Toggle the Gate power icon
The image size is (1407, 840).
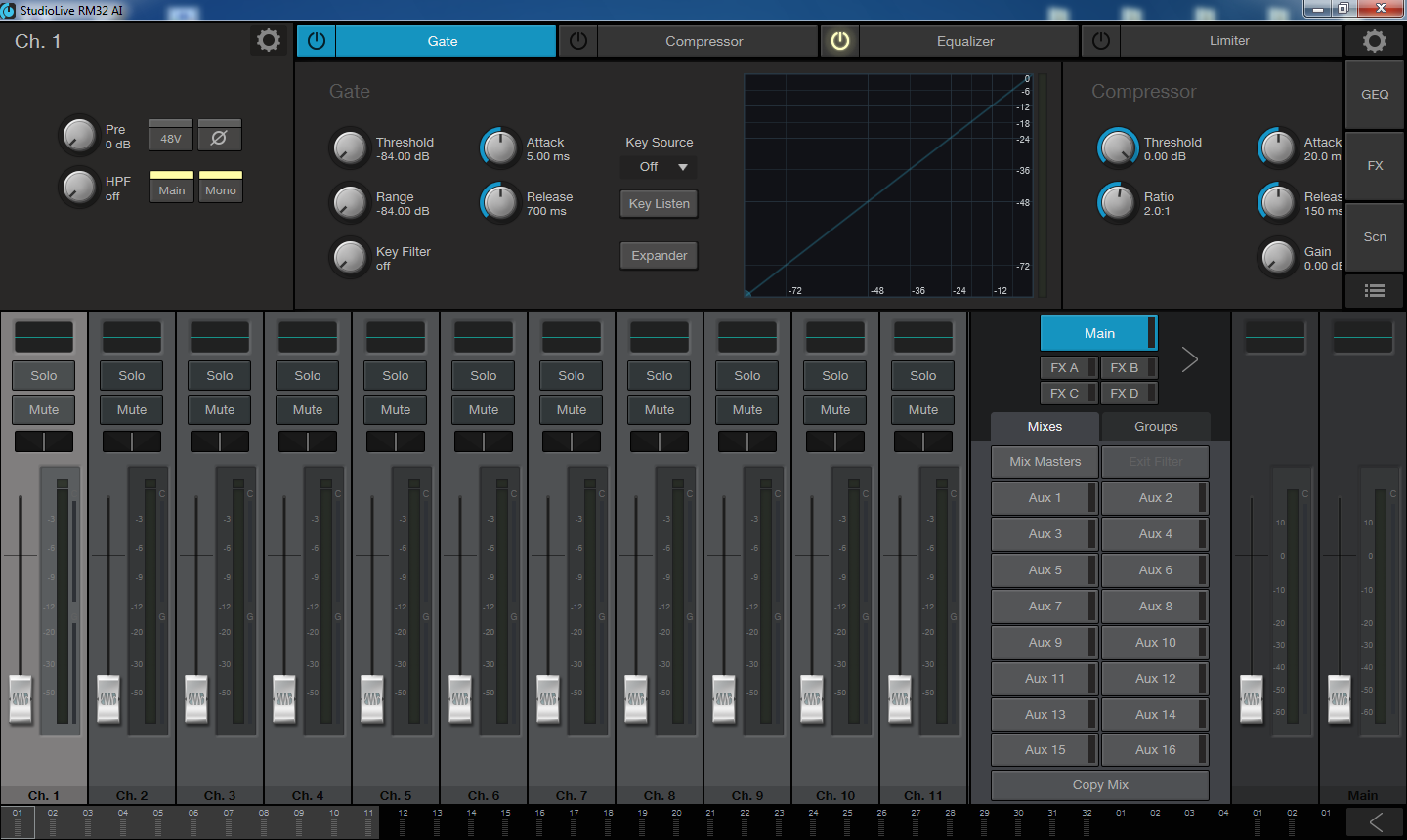pos(316,41)
